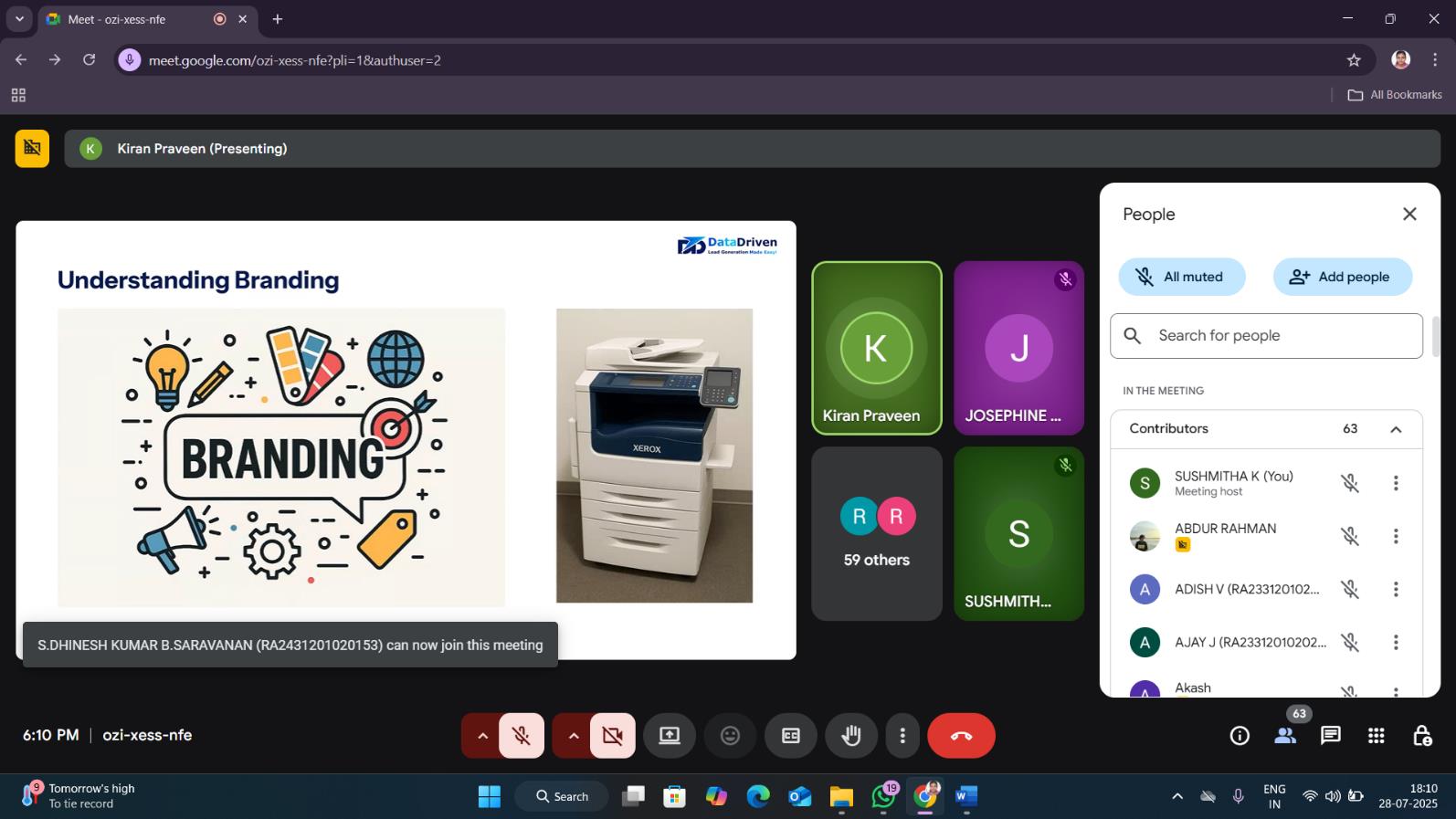Click the present screen icon

point(670,736)
